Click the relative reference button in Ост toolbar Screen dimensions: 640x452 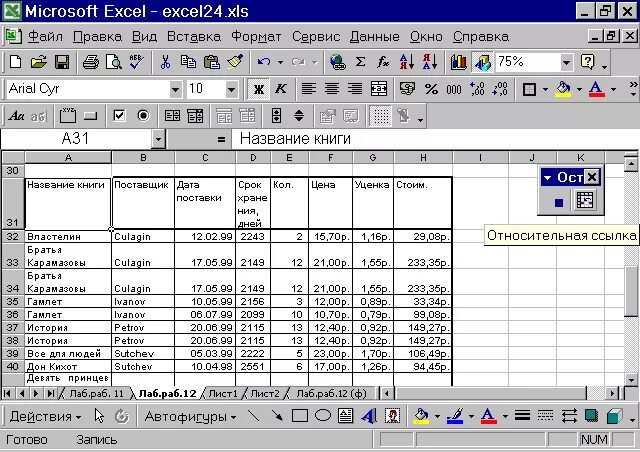click(584, 200)
